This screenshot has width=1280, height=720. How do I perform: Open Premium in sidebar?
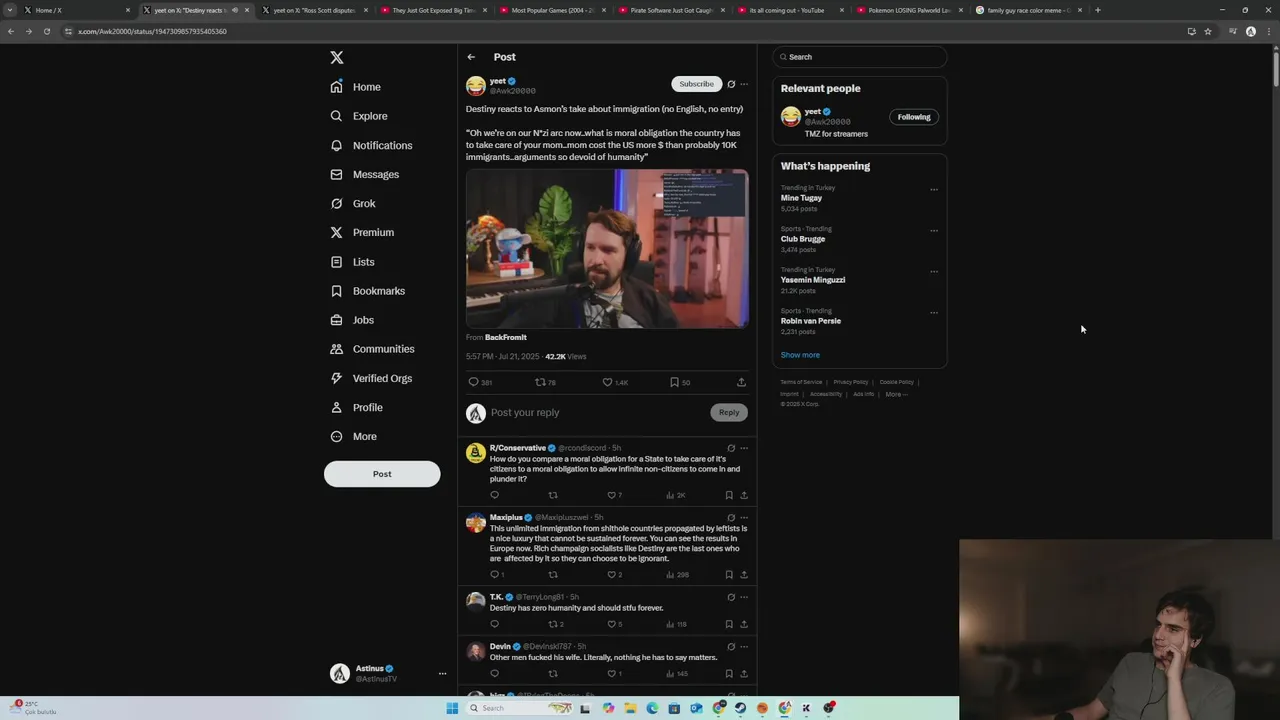click(362, 232)
